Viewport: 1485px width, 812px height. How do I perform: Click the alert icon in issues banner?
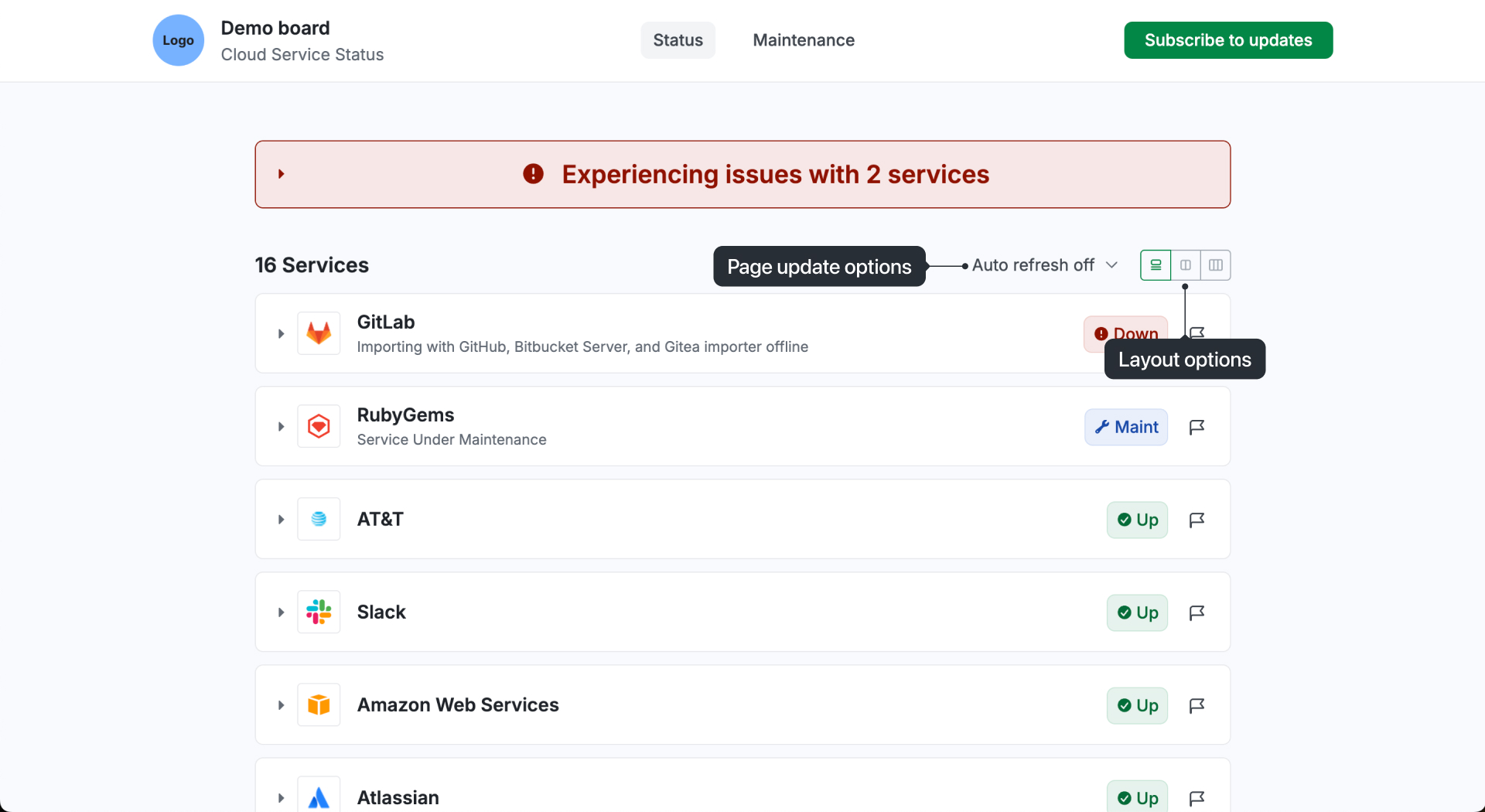(x=533, y=174)
